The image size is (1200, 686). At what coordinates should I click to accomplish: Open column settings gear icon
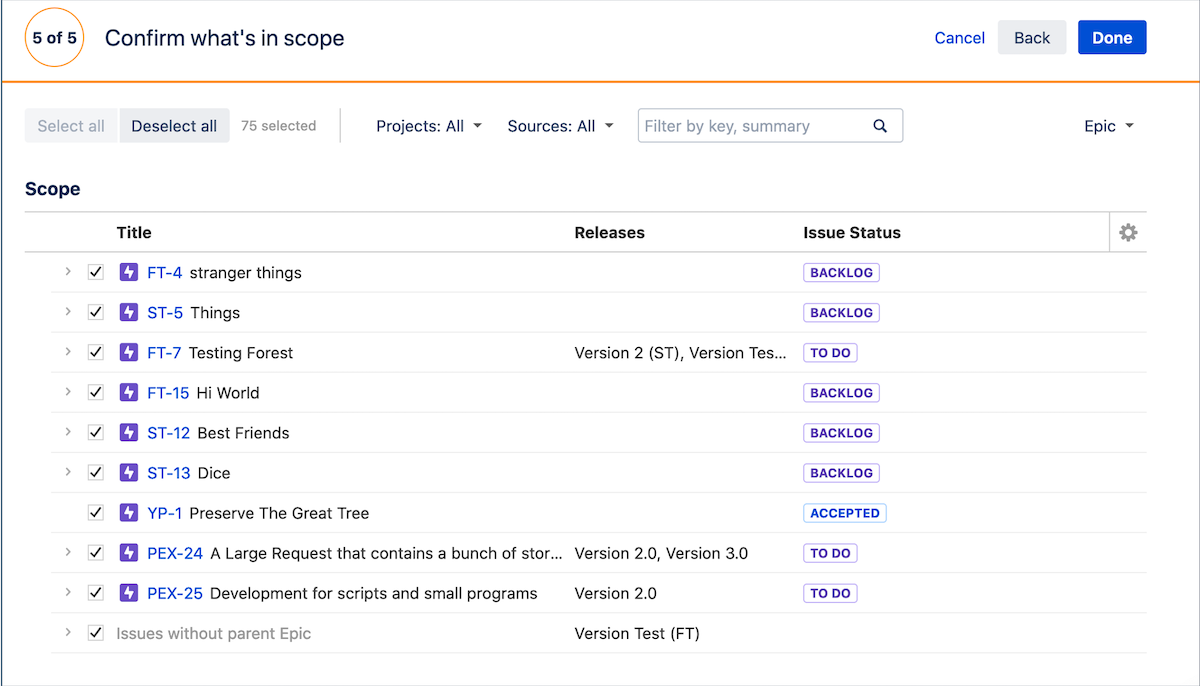[1128, 233]
